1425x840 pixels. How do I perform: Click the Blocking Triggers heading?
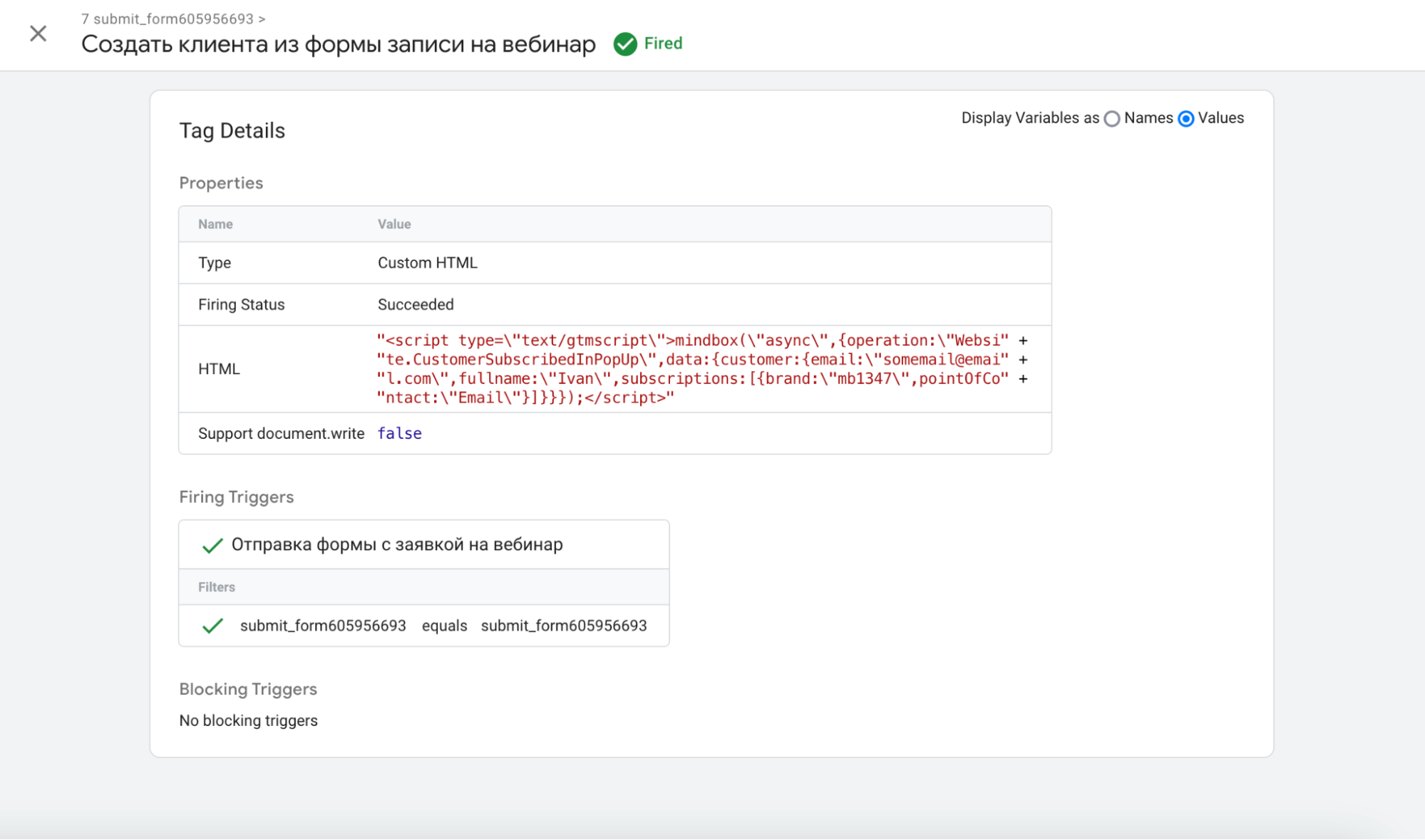248,689
